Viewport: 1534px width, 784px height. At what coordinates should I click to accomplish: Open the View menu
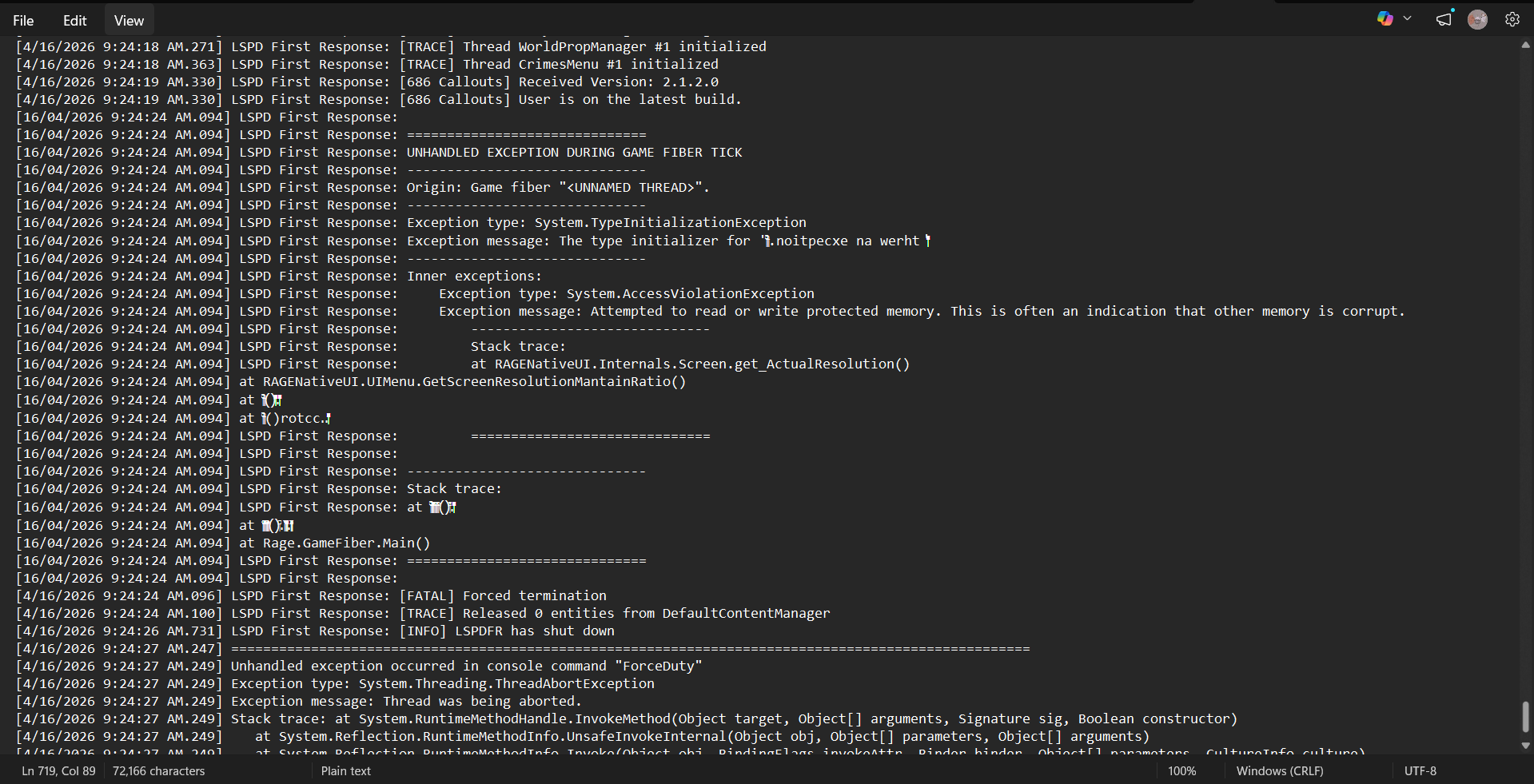[x=129, y=21]
